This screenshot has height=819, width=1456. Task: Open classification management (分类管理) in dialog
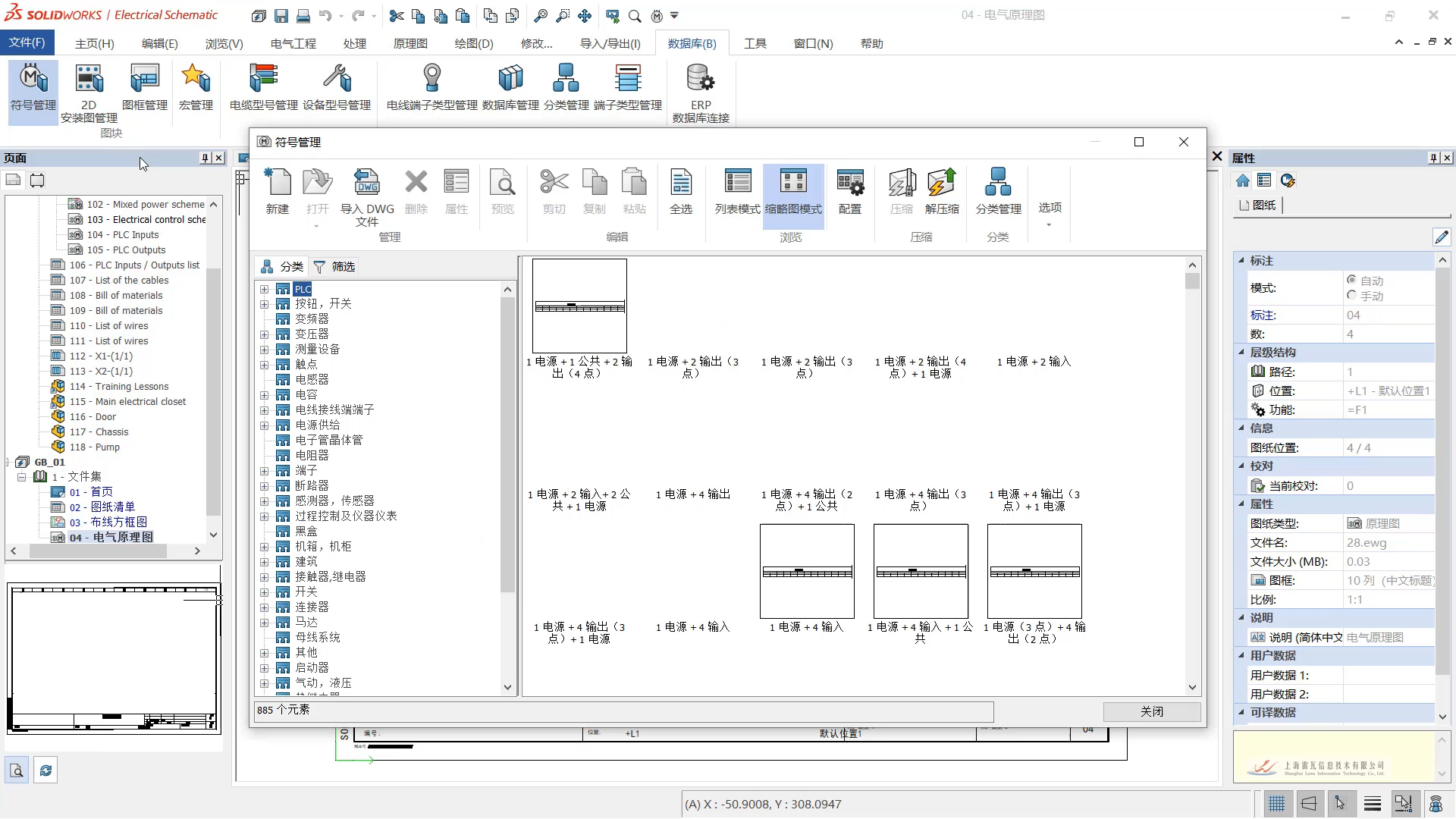(x=998, y=192)
